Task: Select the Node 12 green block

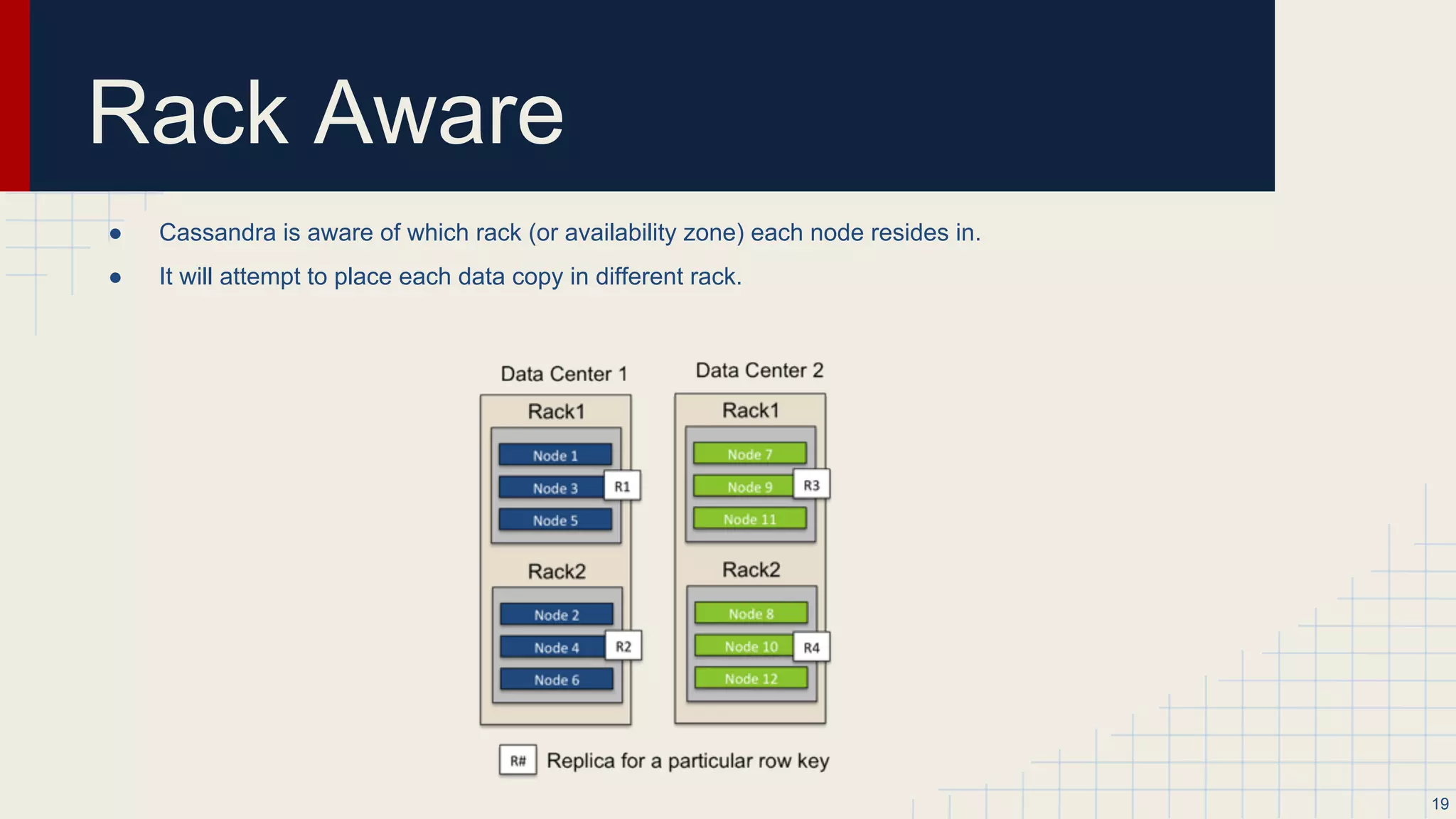Action: pos(751,678)
